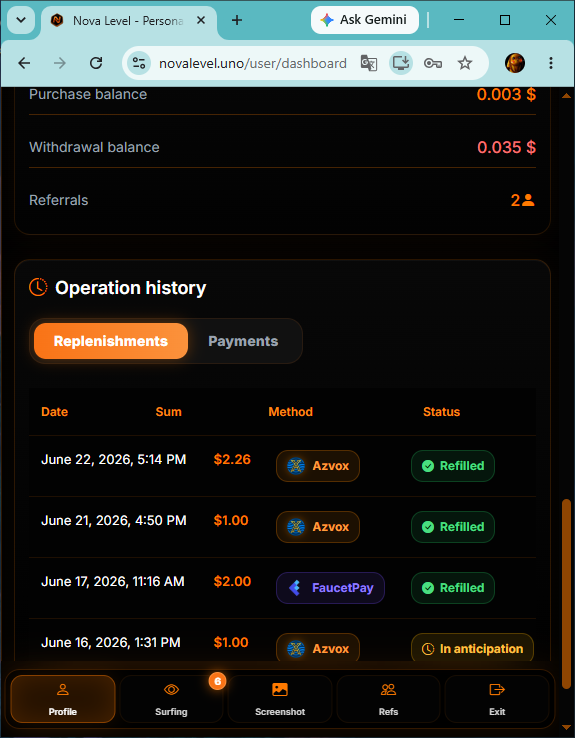575x738 pixels.
Task: Click the Ask Gemini button
Action: [365, 20]
